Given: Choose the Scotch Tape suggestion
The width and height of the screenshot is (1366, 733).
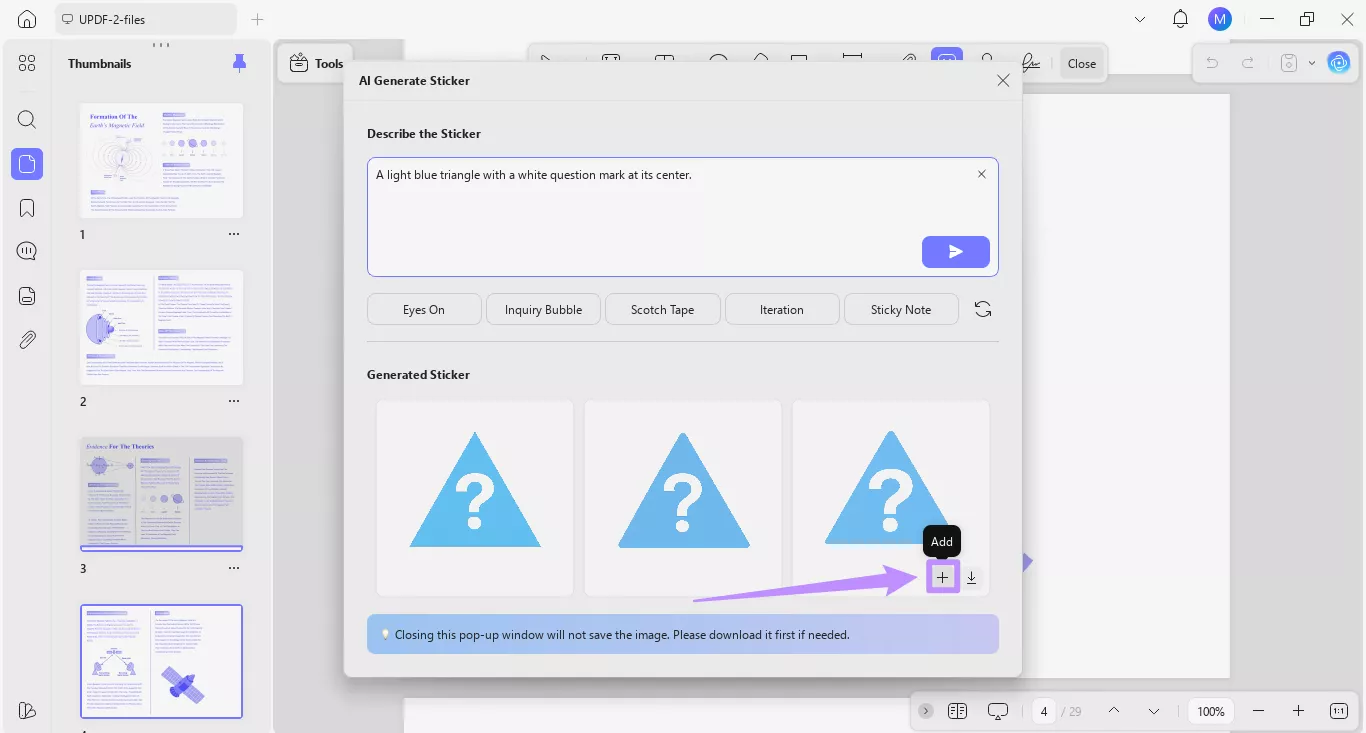Looking at the screenshot, I should tap(662, 310).
